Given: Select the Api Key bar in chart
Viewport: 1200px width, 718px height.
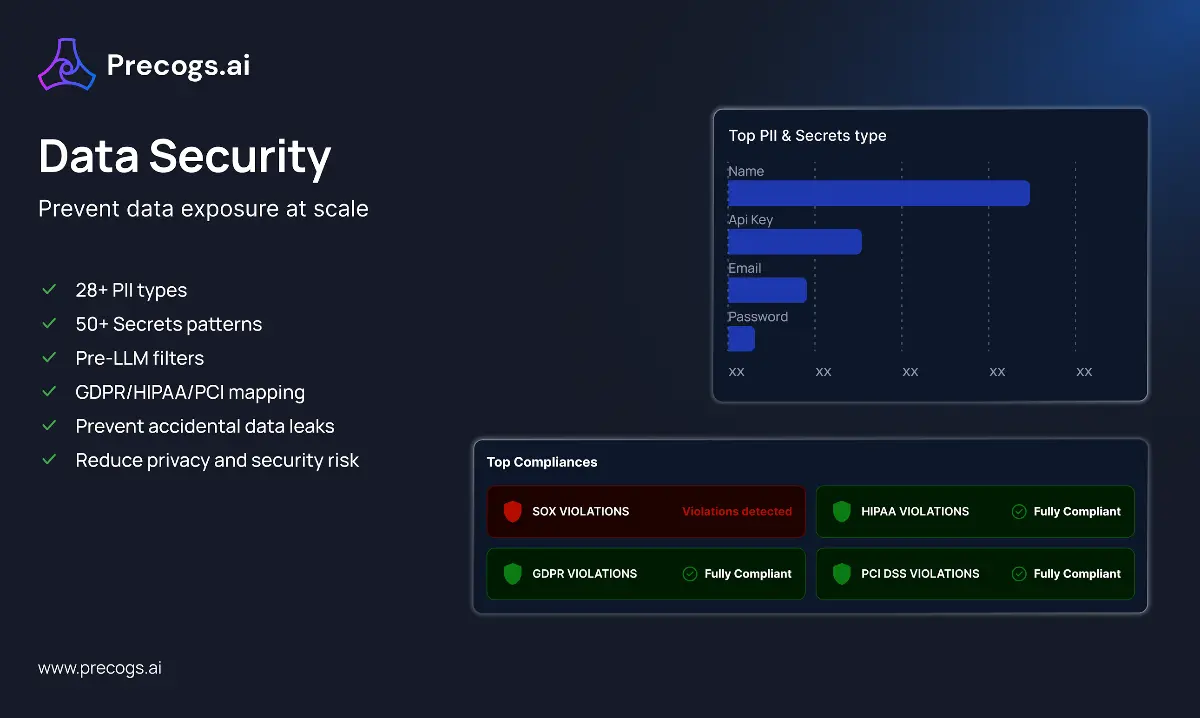Looking at the screenshot, I should (794, 241).
